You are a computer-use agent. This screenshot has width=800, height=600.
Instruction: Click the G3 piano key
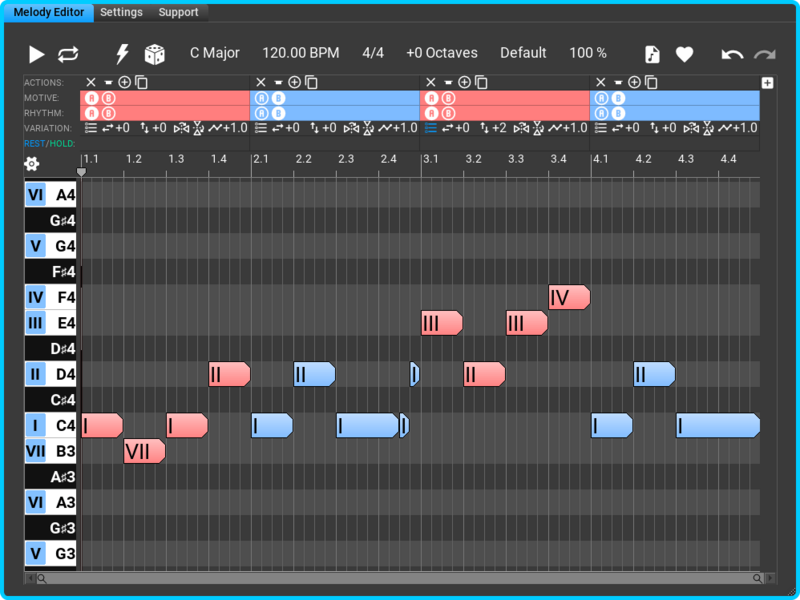coord(51,553)
